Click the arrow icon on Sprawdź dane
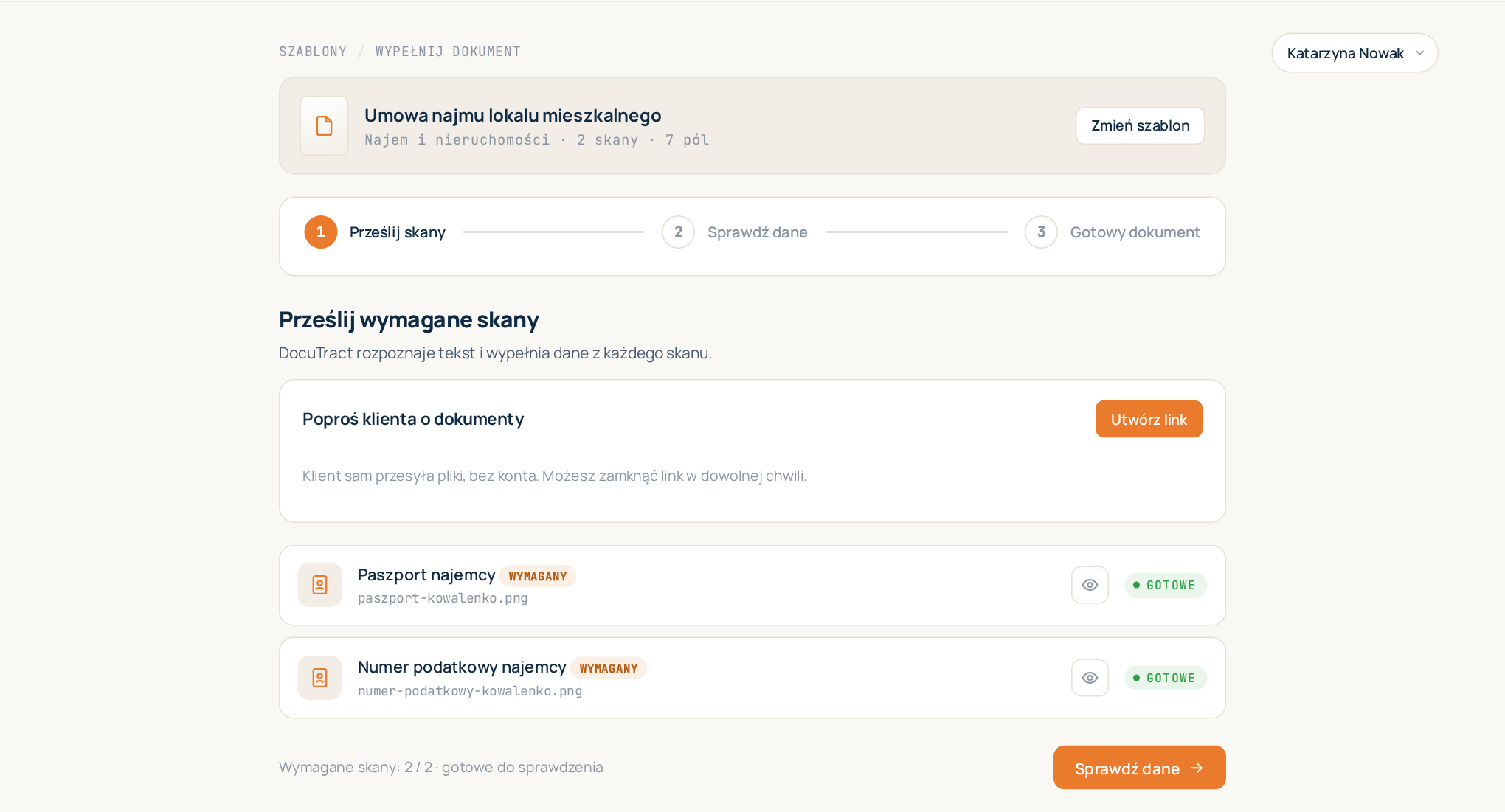1505x812 pixels. click(x=1197, y=768)
